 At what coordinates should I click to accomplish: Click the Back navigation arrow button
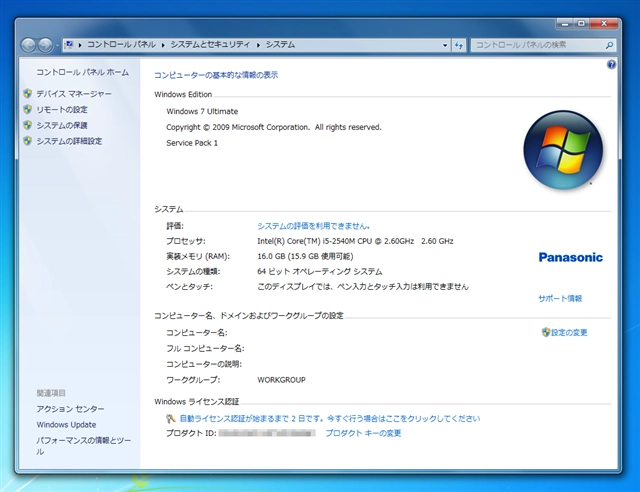pos(28,45)
